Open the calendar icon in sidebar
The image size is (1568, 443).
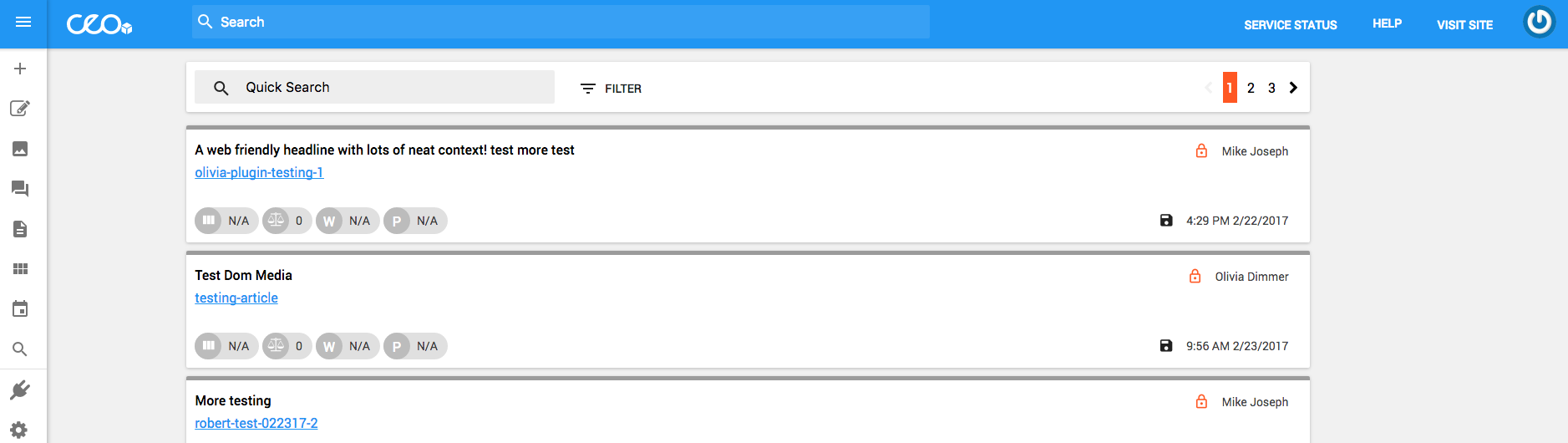tap(20, 309)
